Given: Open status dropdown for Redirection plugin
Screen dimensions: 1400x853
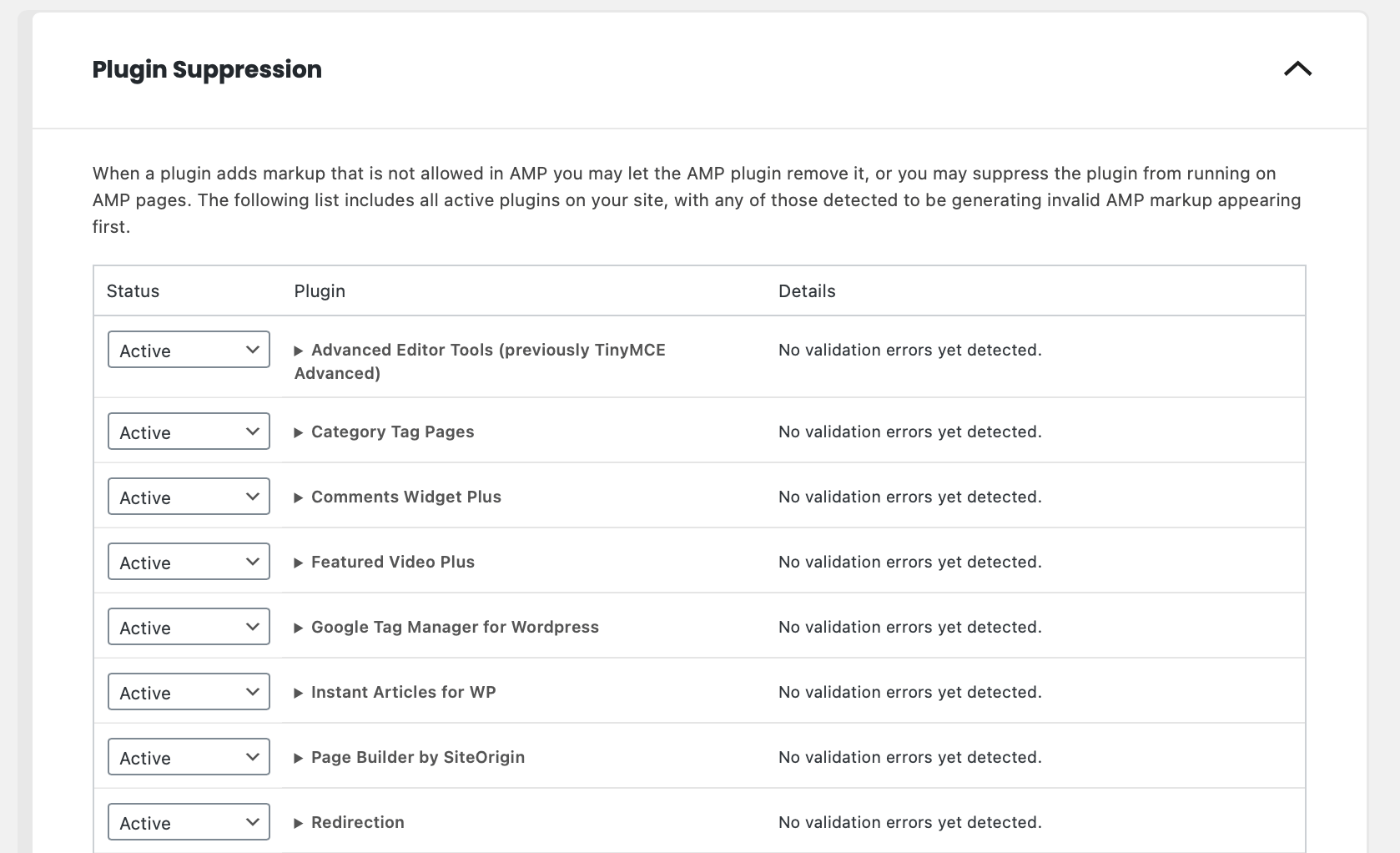Looking at the screenshot, I should click(x=189, y=822).
